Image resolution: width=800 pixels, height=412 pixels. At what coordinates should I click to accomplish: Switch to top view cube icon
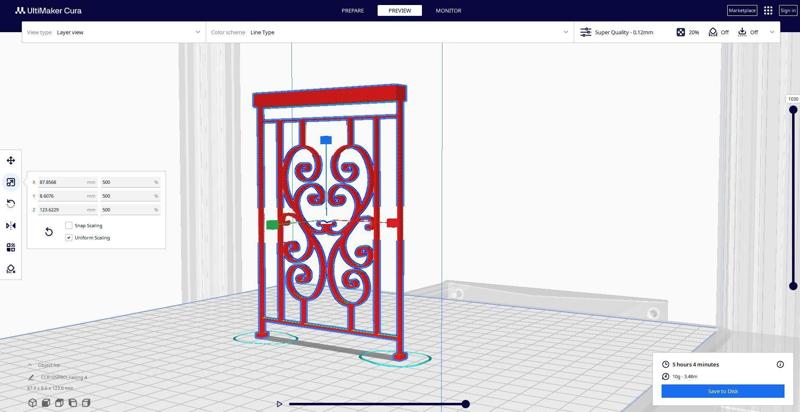click(59, 403)
